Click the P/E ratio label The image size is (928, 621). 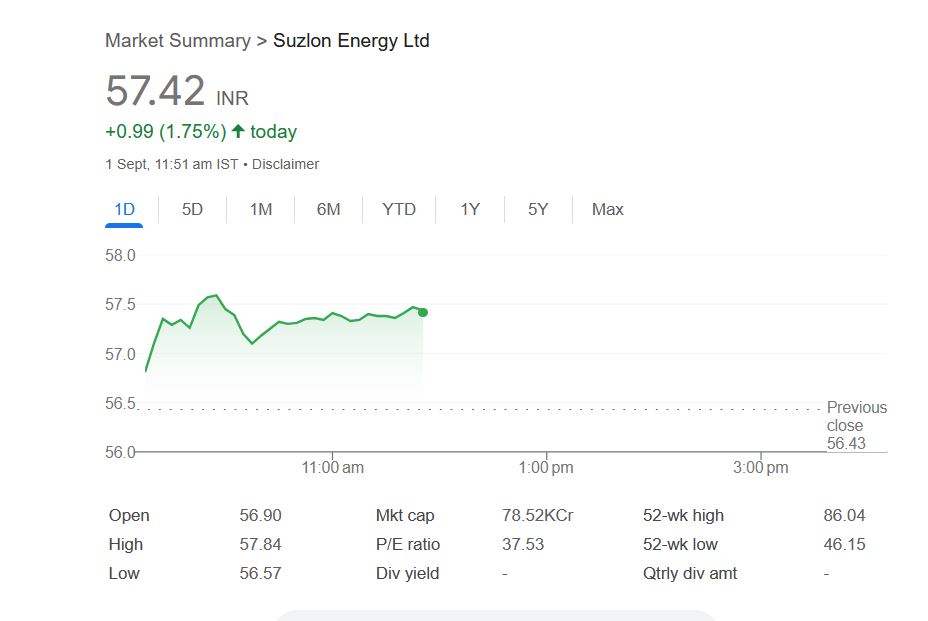(407, 545)
